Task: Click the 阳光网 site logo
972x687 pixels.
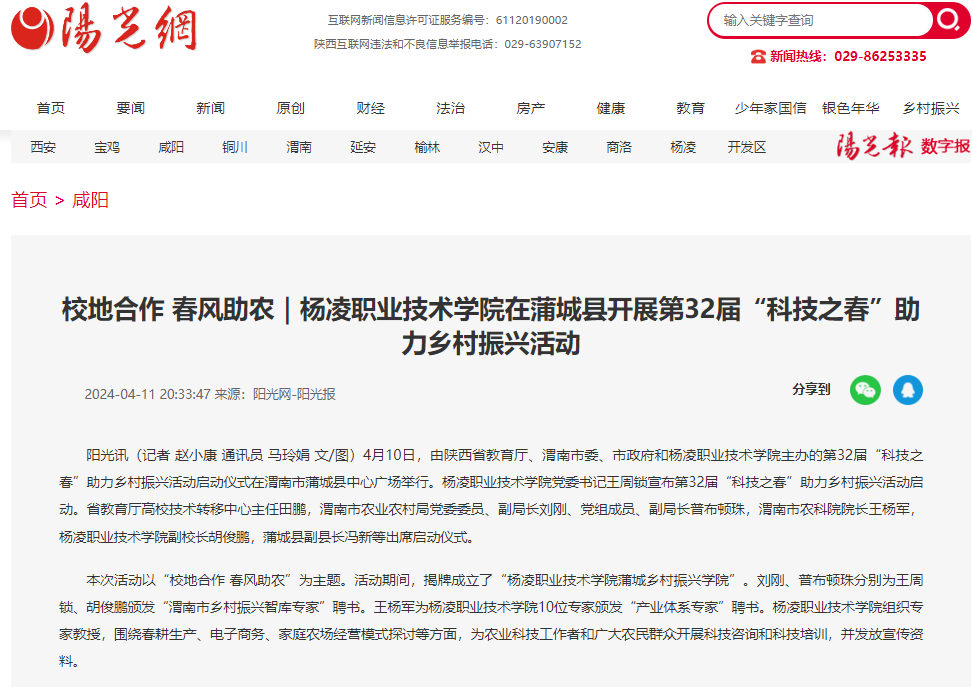Action: [x=104, y=30]
